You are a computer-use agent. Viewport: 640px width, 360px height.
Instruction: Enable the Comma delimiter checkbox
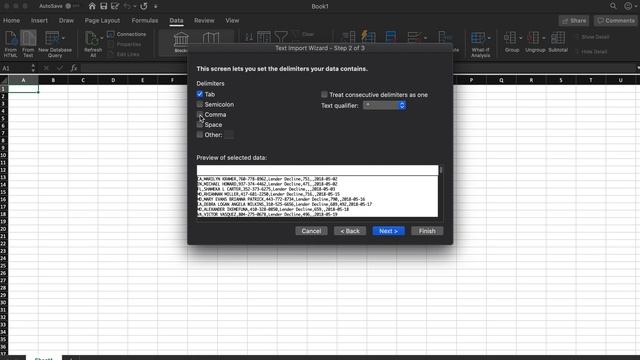tap(200, 114)
